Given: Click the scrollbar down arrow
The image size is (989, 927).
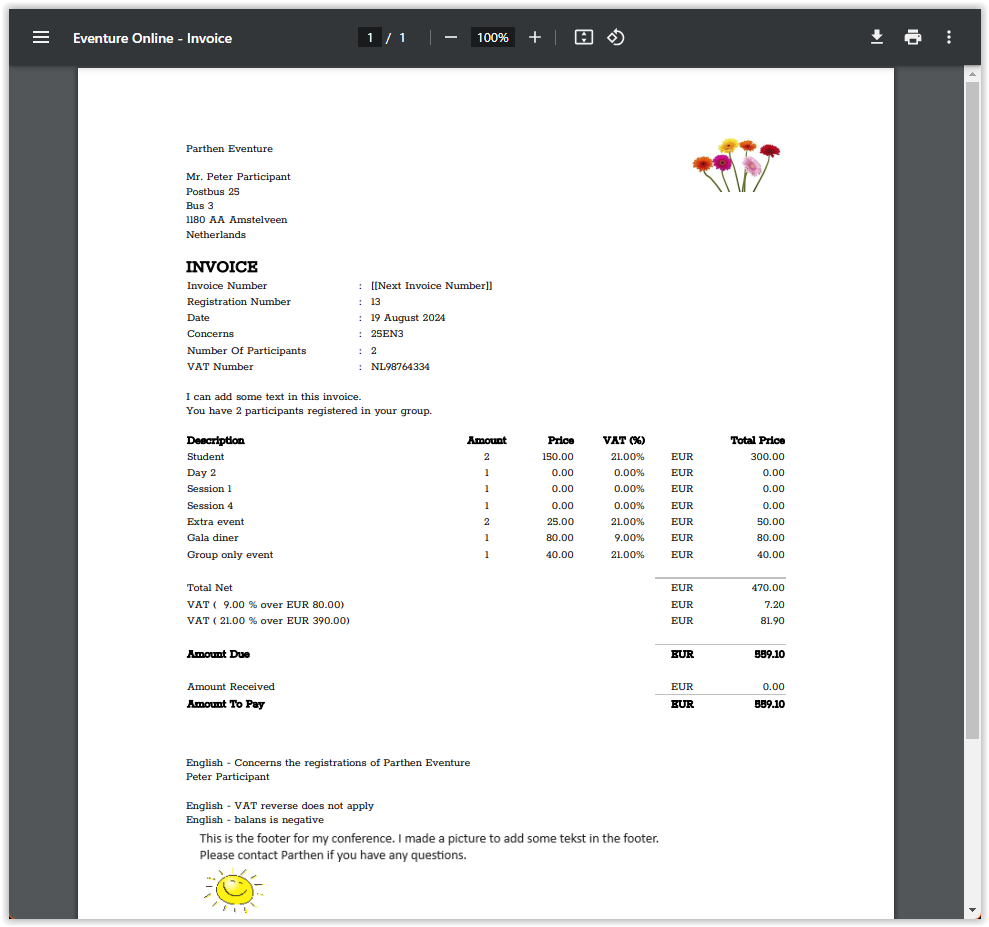Looking at the screenshot, I should pyautogui.click(x=972, y=910).
